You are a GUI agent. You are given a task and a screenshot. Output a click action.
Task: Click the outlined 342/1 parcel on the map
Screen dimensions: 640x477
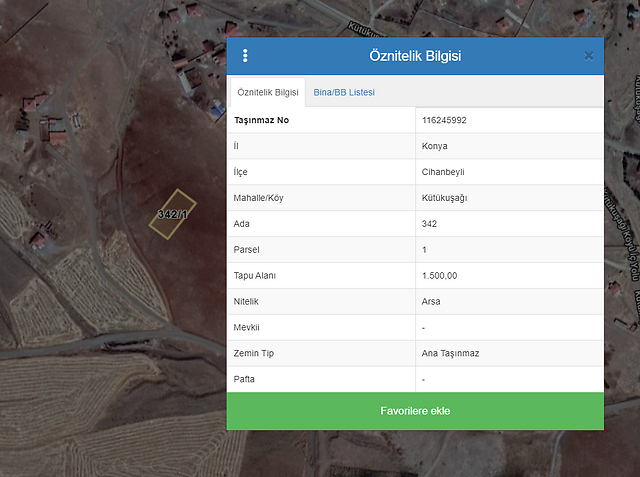pos(171,214)
